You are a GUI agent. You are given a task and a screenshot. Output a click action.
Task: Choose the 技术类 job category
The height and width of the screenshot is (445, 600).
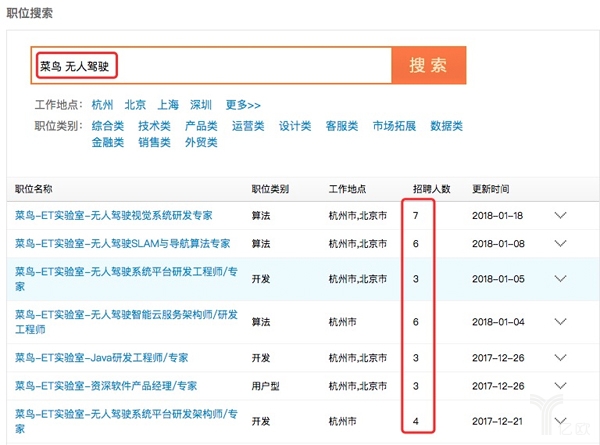click(x=154, y=126)
